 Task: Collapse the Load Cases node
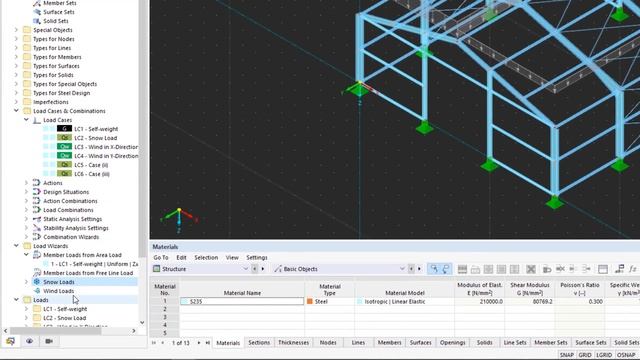(27, 120)
